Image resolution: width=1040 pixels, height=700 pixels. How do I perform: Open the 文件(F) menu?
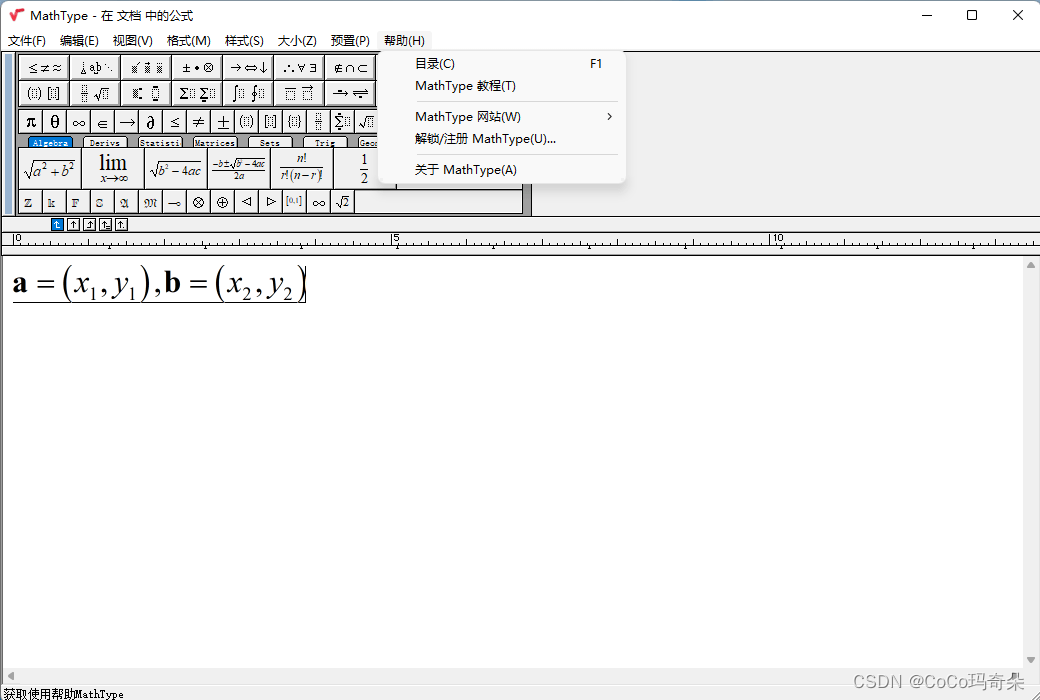pos(27,40)
